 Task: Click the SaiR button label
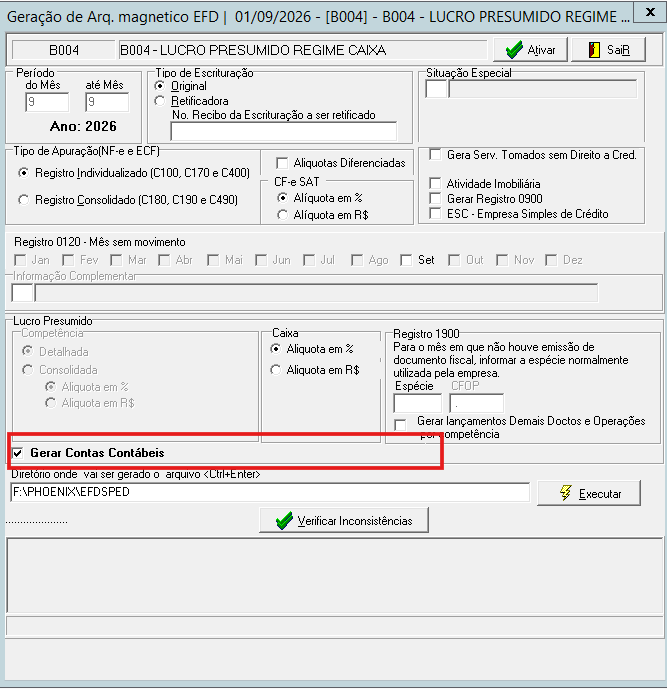tap(618, 50)
